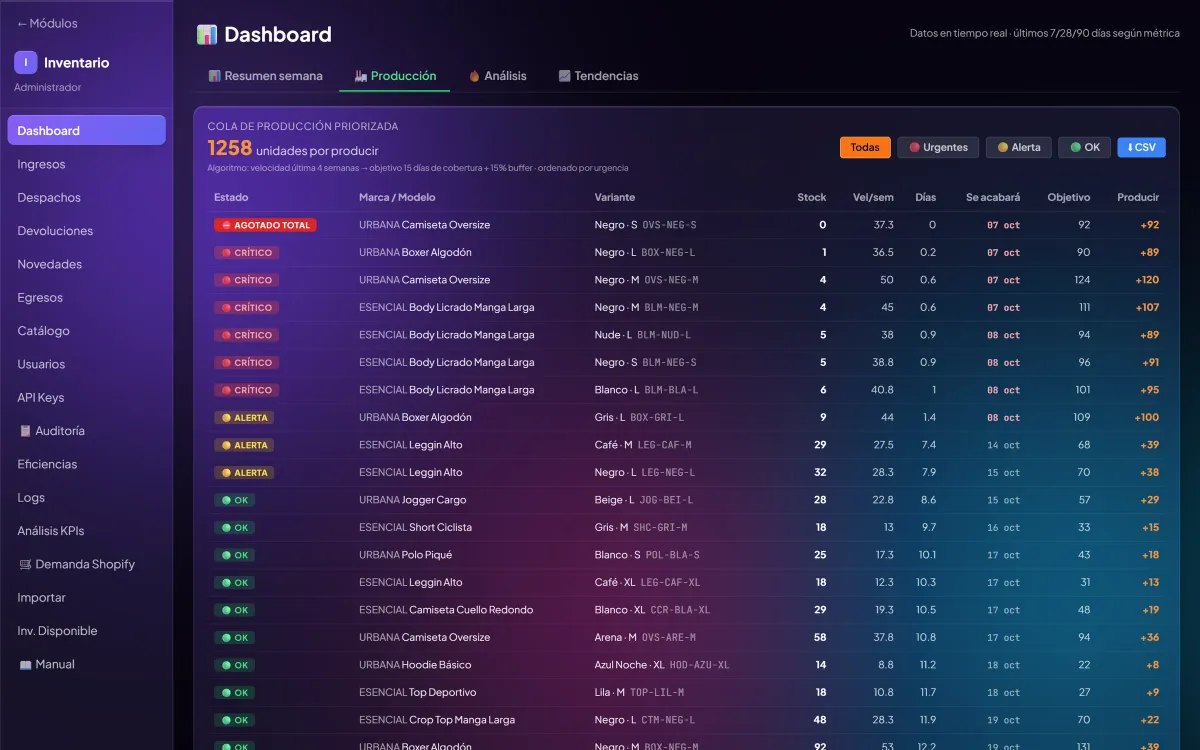Open the Manual via its book icon
1200x750 pixels.
(x=25, y=664)
